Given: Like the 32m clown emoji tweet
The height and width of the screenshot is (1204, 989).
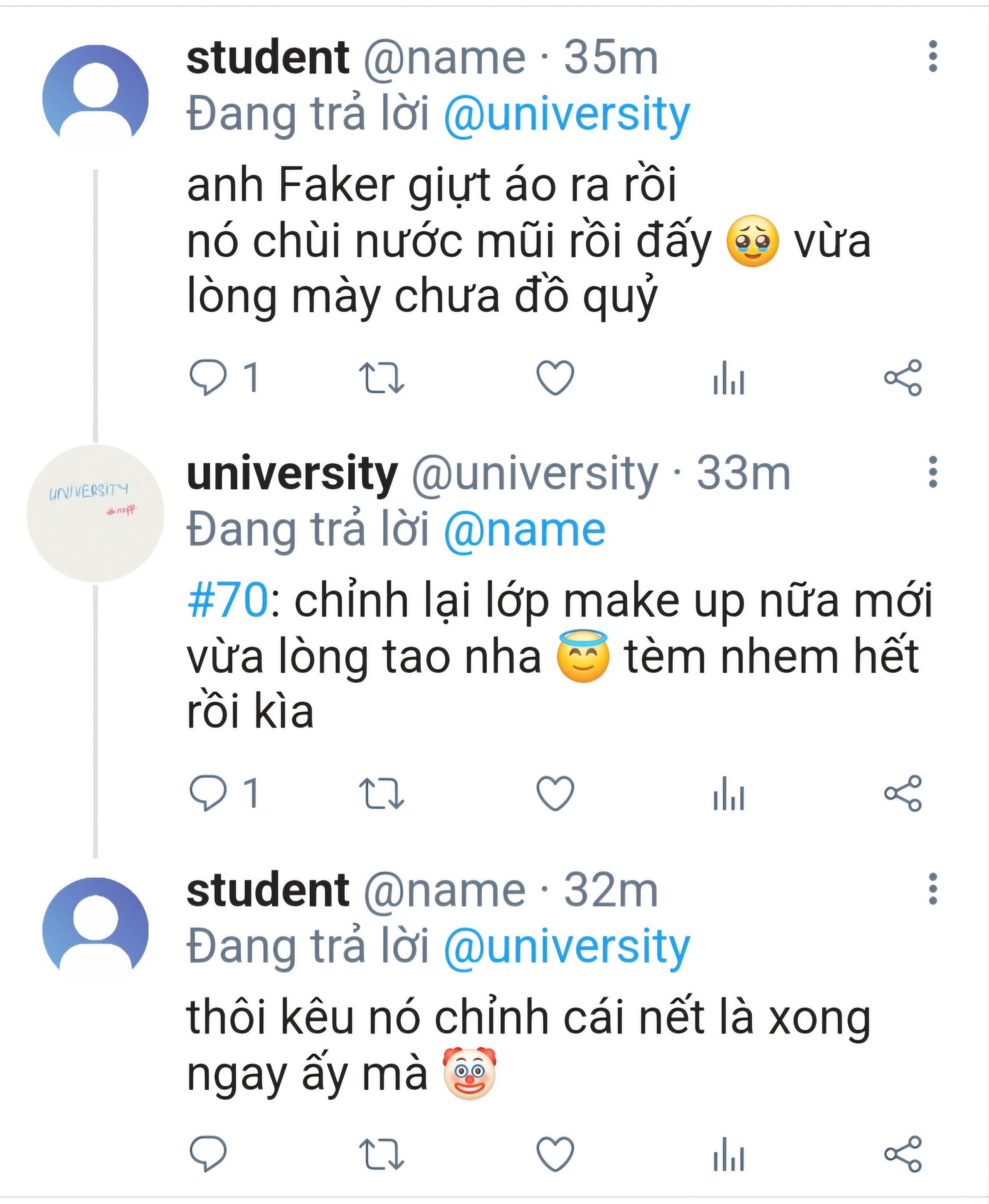Looking at the screenshot, I should click(x=555, y=1154).
